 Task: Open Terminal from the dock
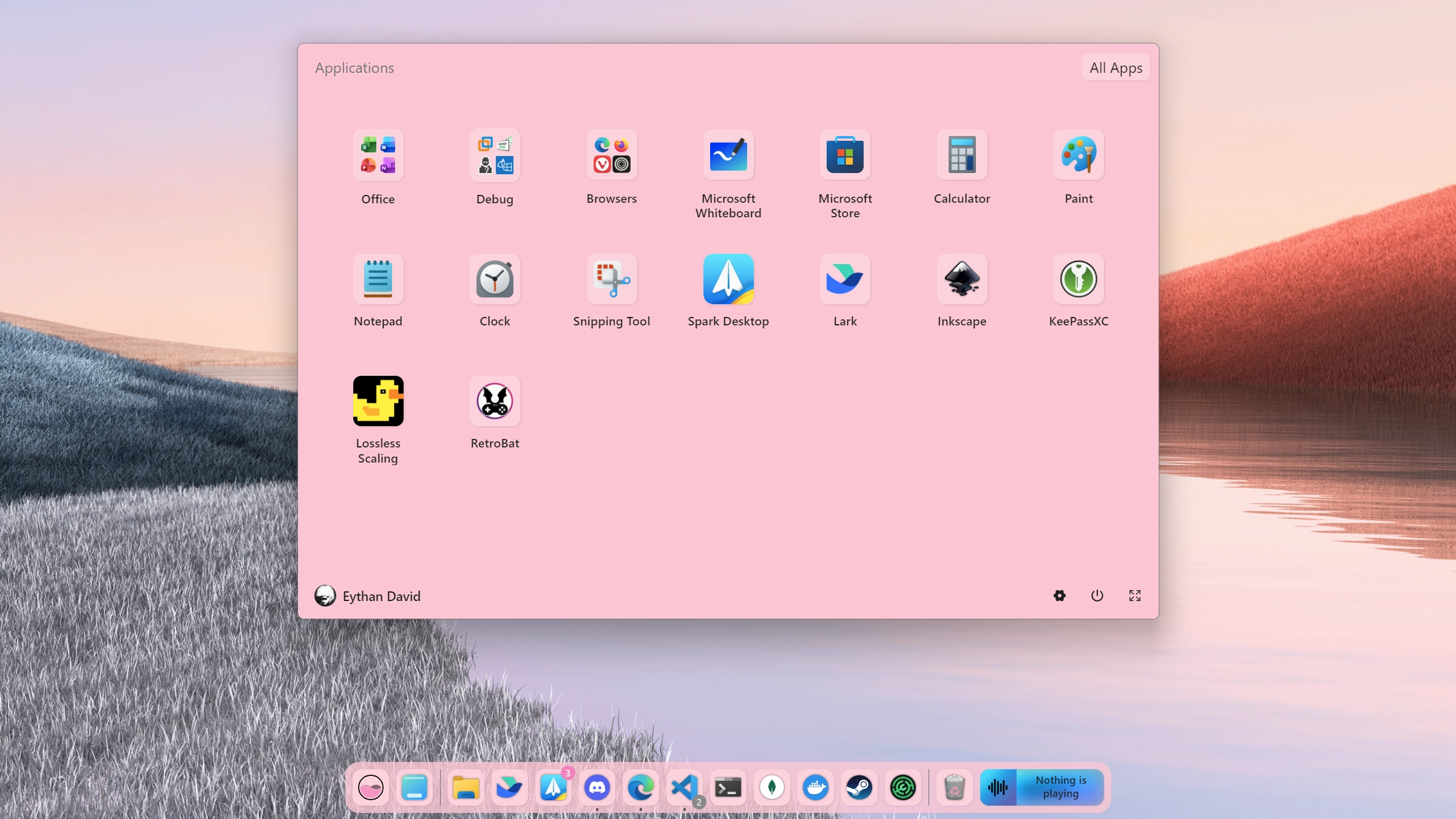(728, 787)
